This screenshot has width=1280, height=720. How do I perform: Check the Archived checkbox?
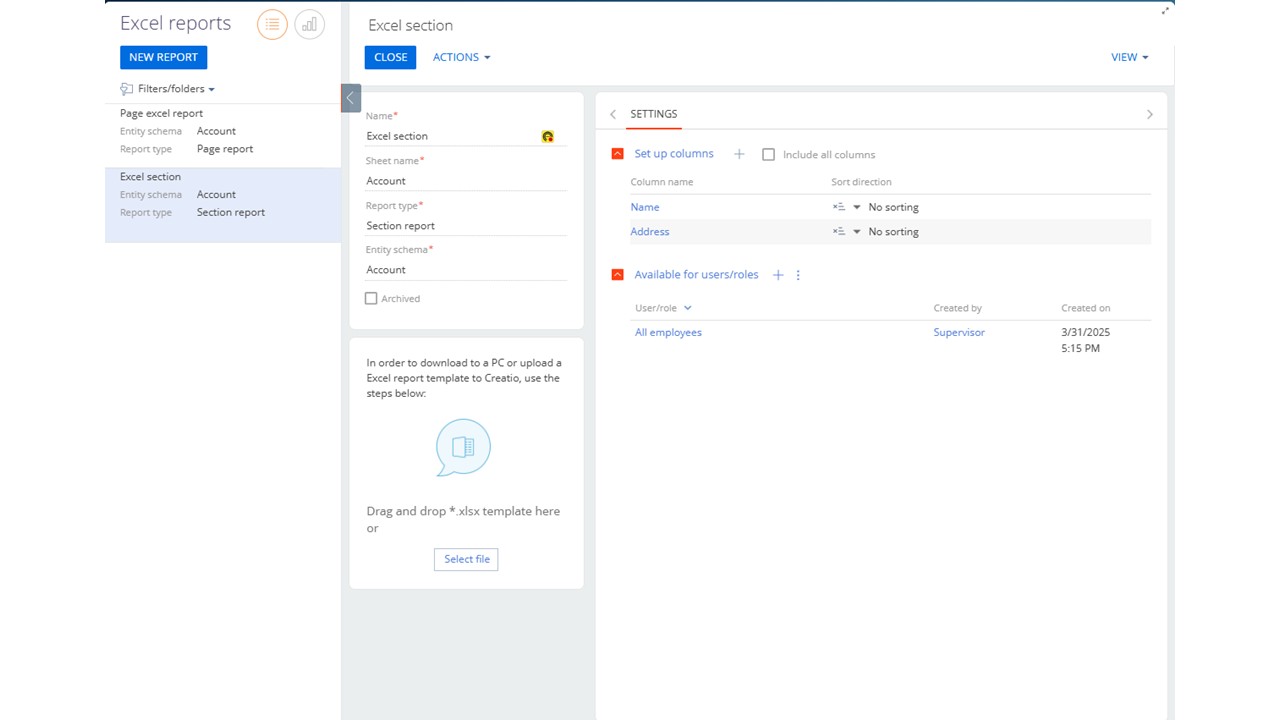point(371,298)
